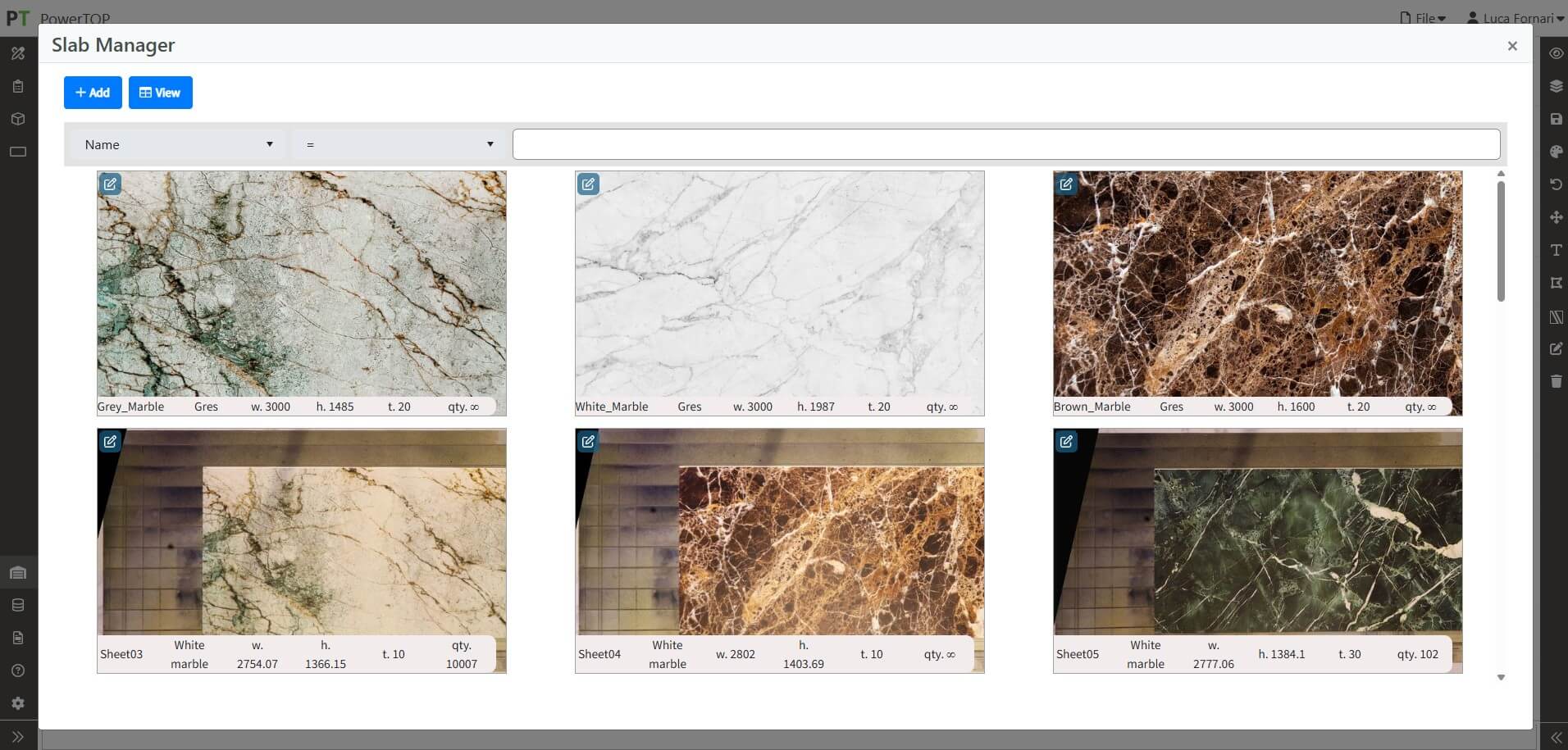This screenshot has width=1568, height=750.
Task: Click the trash delete icon in right sidebar
Action: tap(1556, 381)
